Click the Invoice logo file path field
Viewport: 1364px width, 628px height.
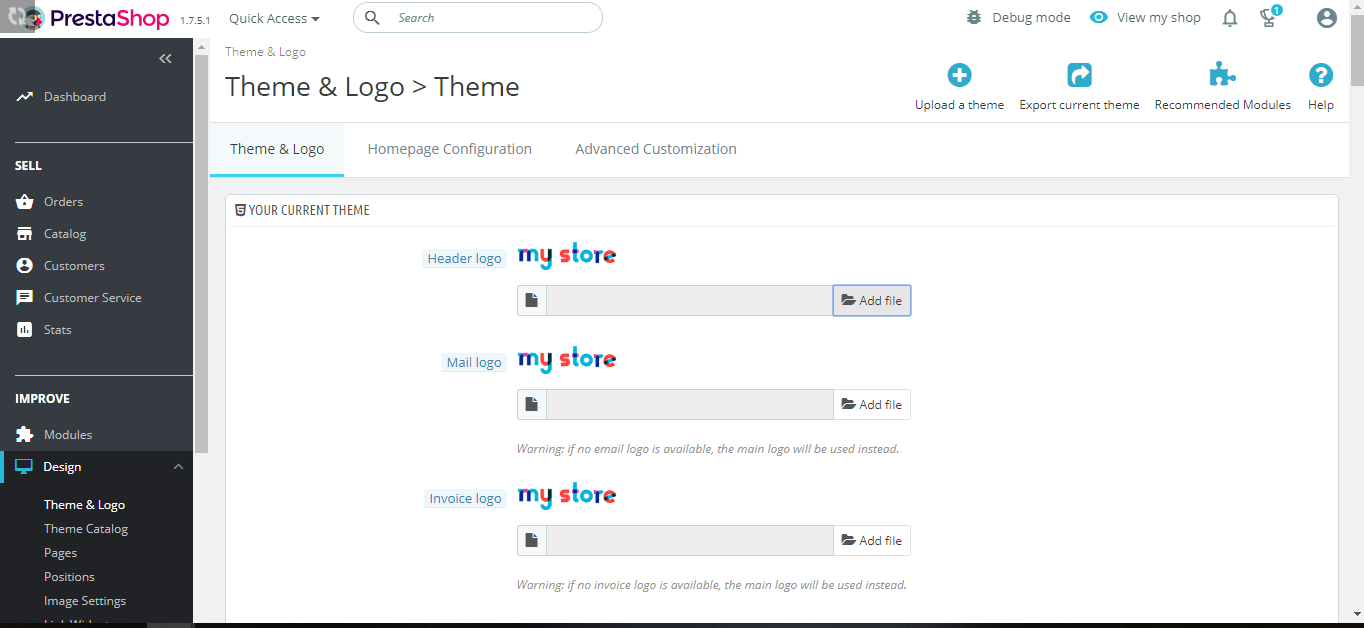point(690,541)
